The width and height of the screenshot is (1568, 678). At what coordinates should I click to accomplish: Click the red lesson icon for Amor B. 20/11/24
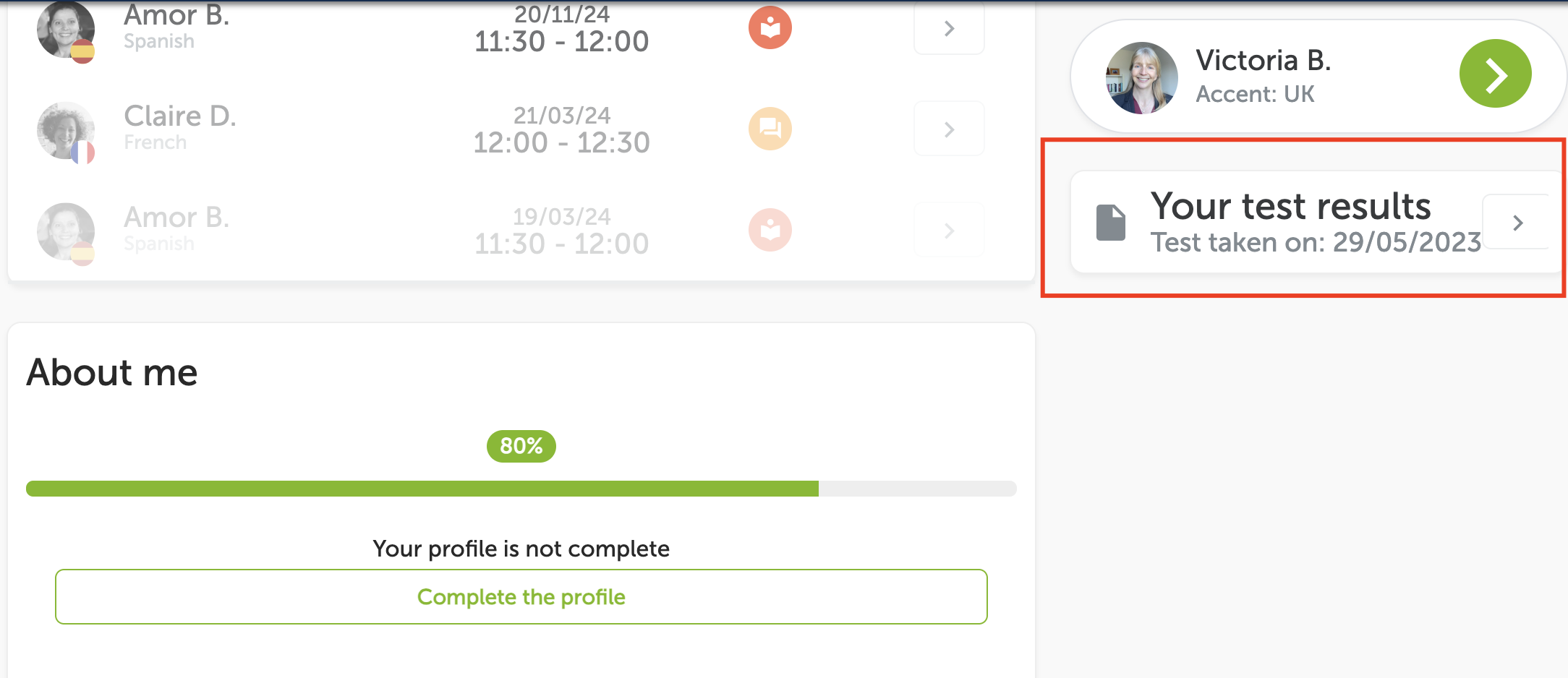point(770,27)
